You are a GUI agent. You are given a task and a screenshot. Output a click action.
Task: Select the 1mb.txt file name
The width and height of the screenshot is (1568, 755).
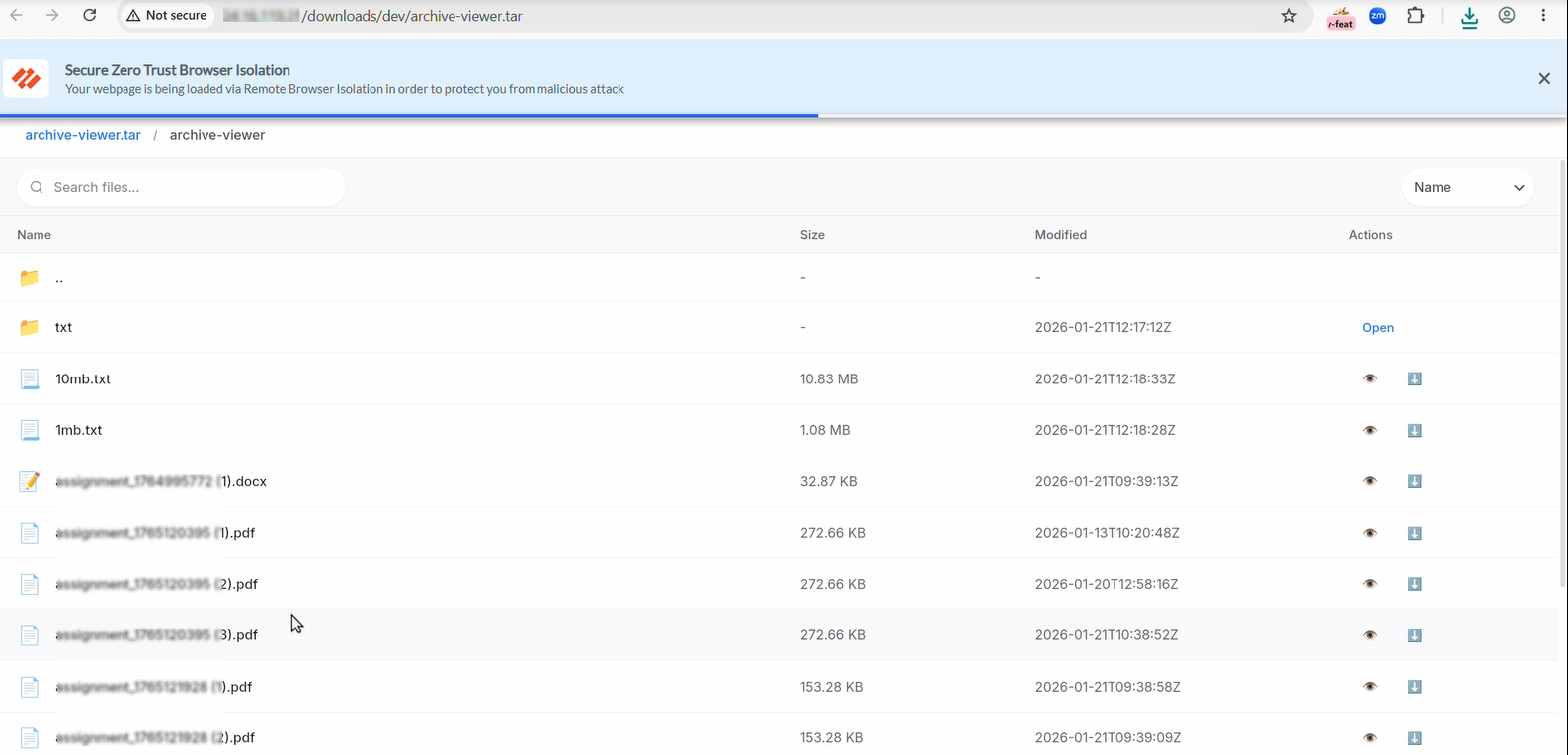79,430
